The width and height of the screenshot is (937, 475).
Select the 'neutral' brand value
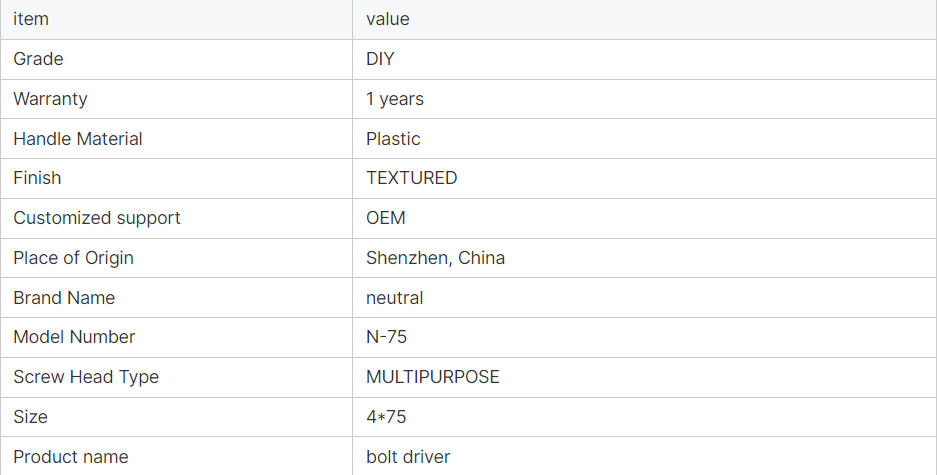coord(395,298)
